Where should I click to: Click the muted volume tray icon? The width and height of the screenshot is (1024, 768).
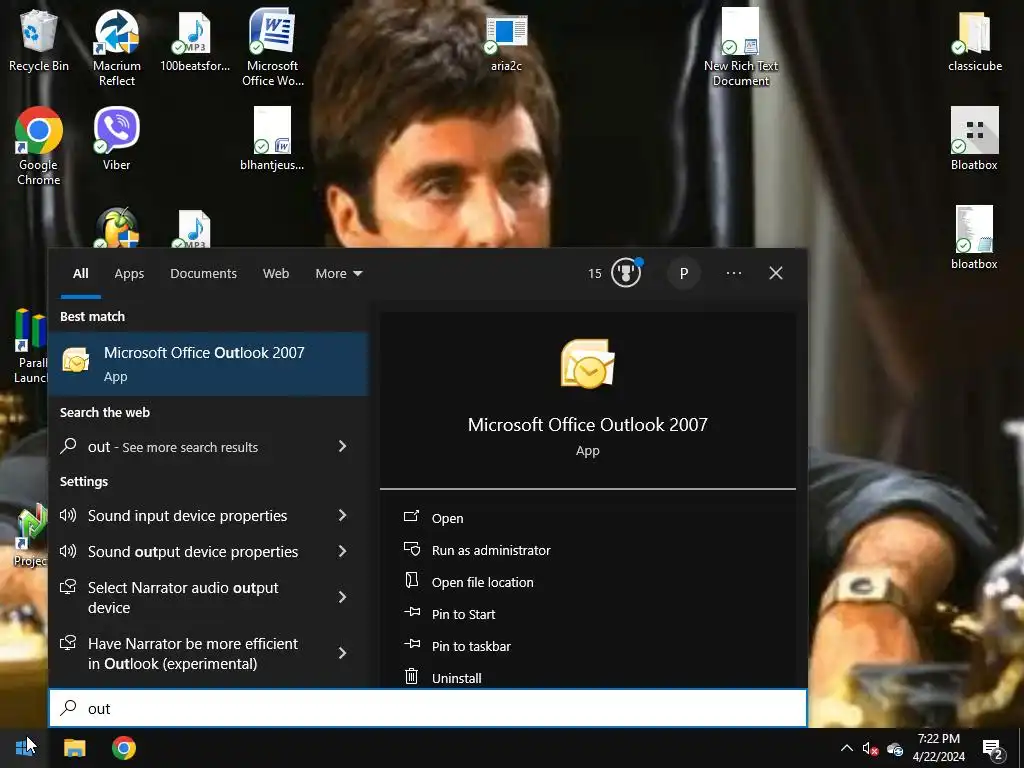(x=870, y=748)
